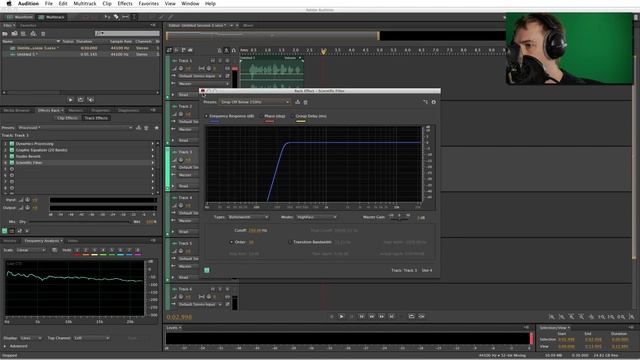The height and width of the screenshot is (360, 640).
Task: Adjust the Master Gain slider
Action: pyautogui.click(x=399, y=218)
